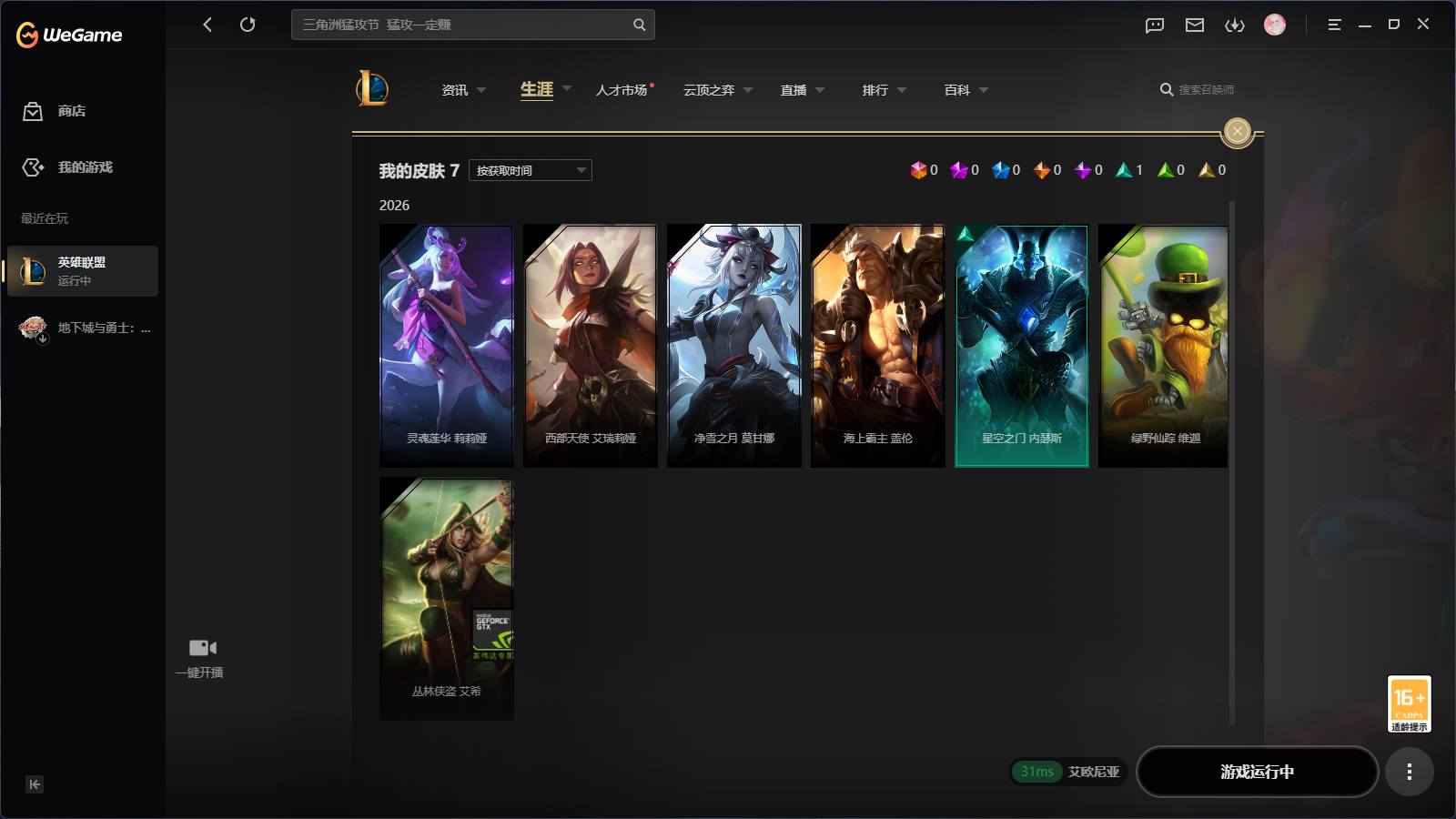Open the 云顶之弈 menu
Viewport: 1456px width, 819px height.
point(709,90)
